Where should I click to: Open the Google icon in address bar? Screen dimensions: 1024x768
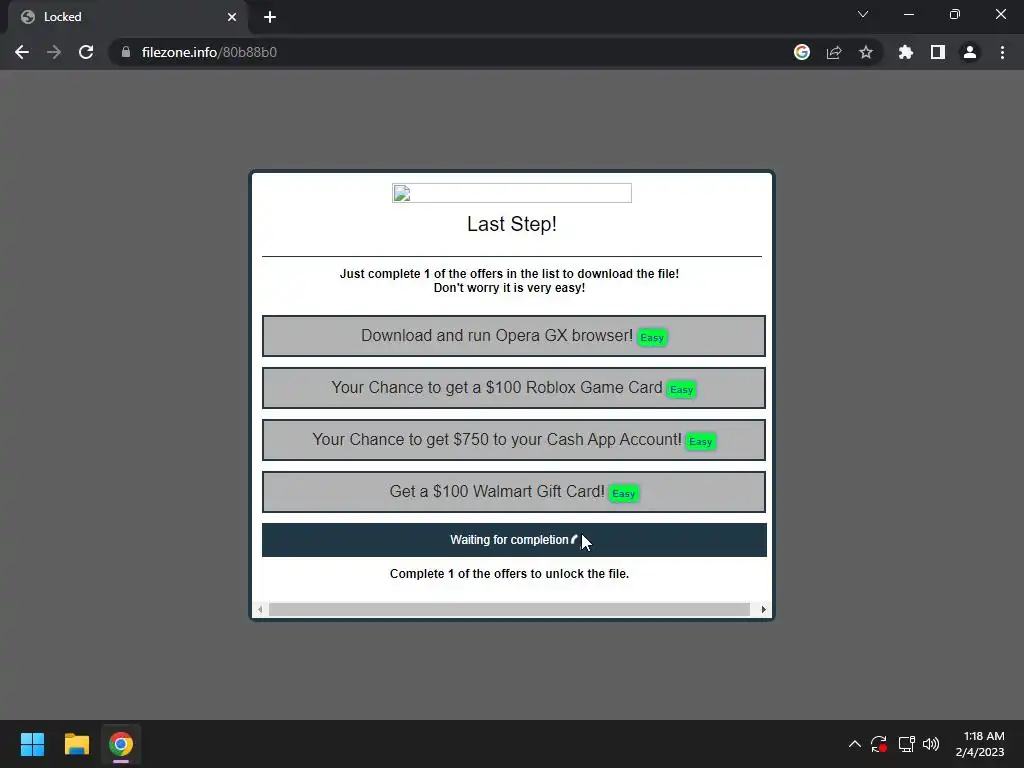(x=802, y=52)
